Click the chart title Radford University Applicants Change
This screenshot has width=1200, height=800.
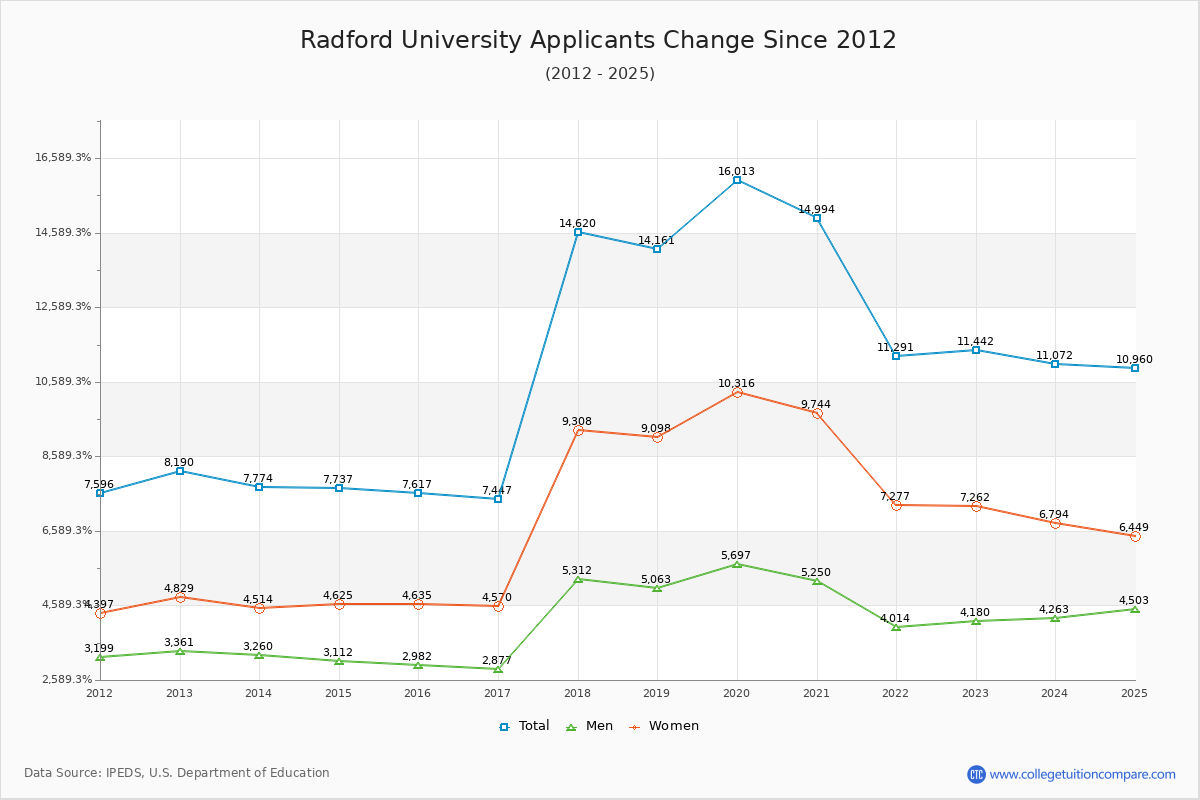[598, 40]
